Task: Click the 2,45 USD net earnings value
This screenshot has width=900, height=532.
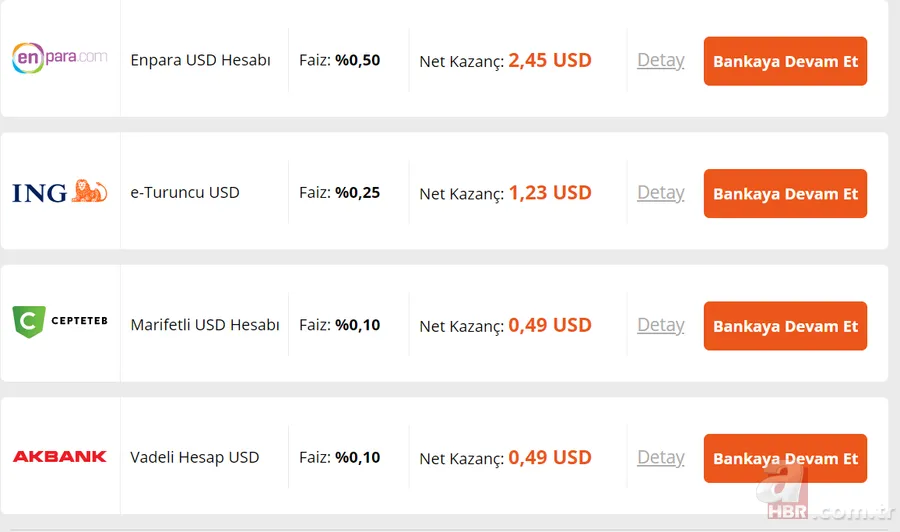Action: (x=549, y=60)
